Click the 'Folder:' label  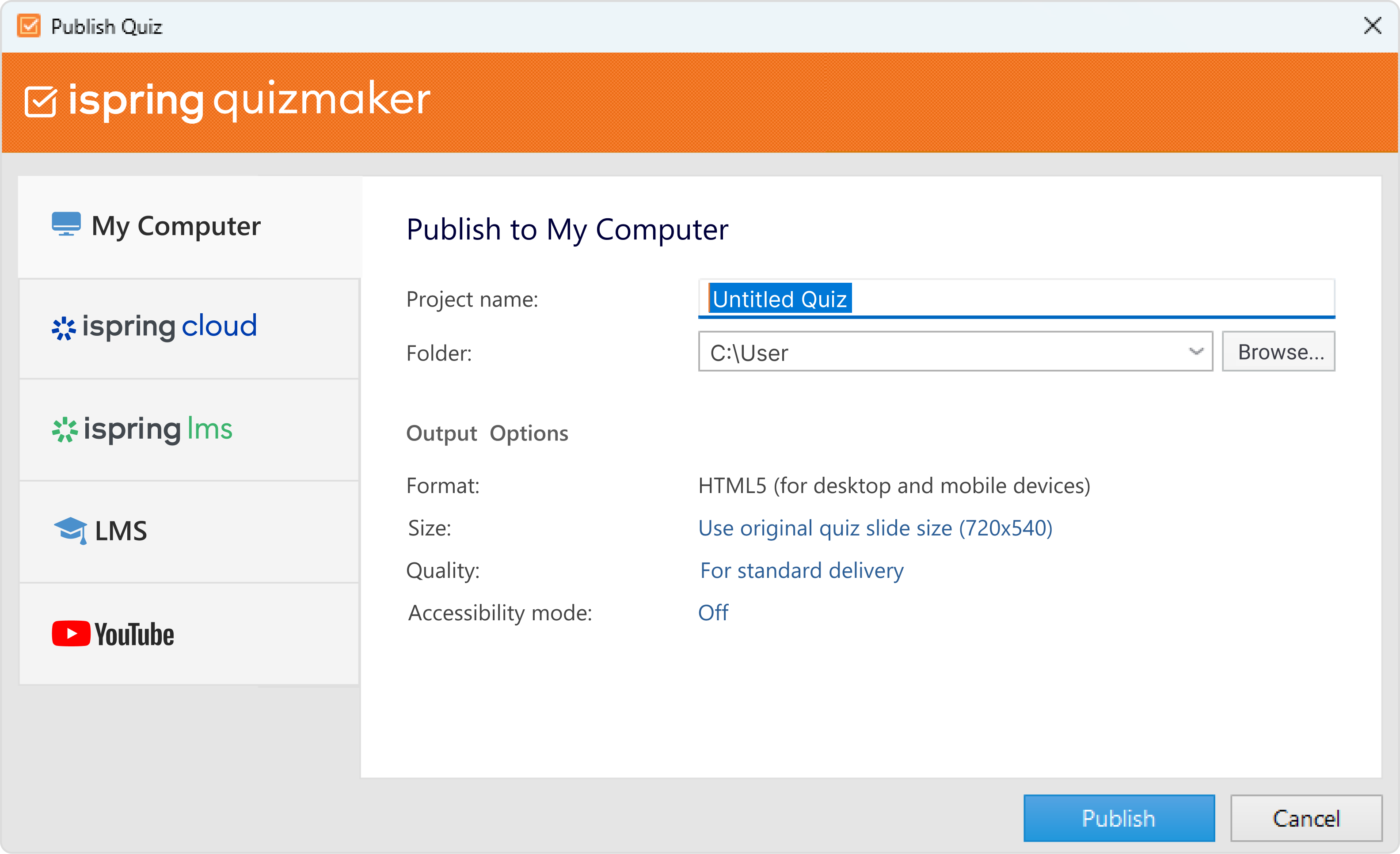click(x=439, y=353)
